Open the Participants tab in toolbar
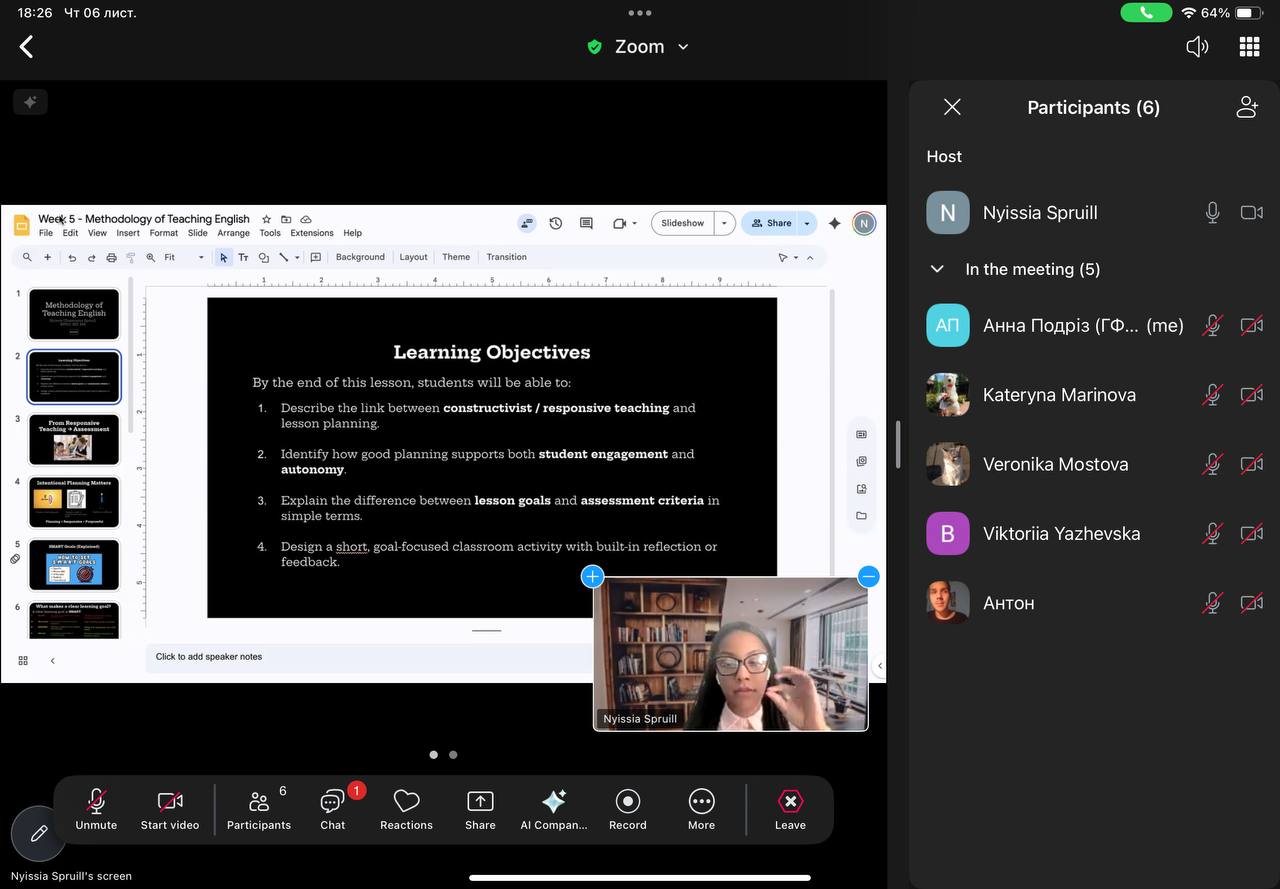This screenshot has width=1280, height=889. tap(259, 802)
